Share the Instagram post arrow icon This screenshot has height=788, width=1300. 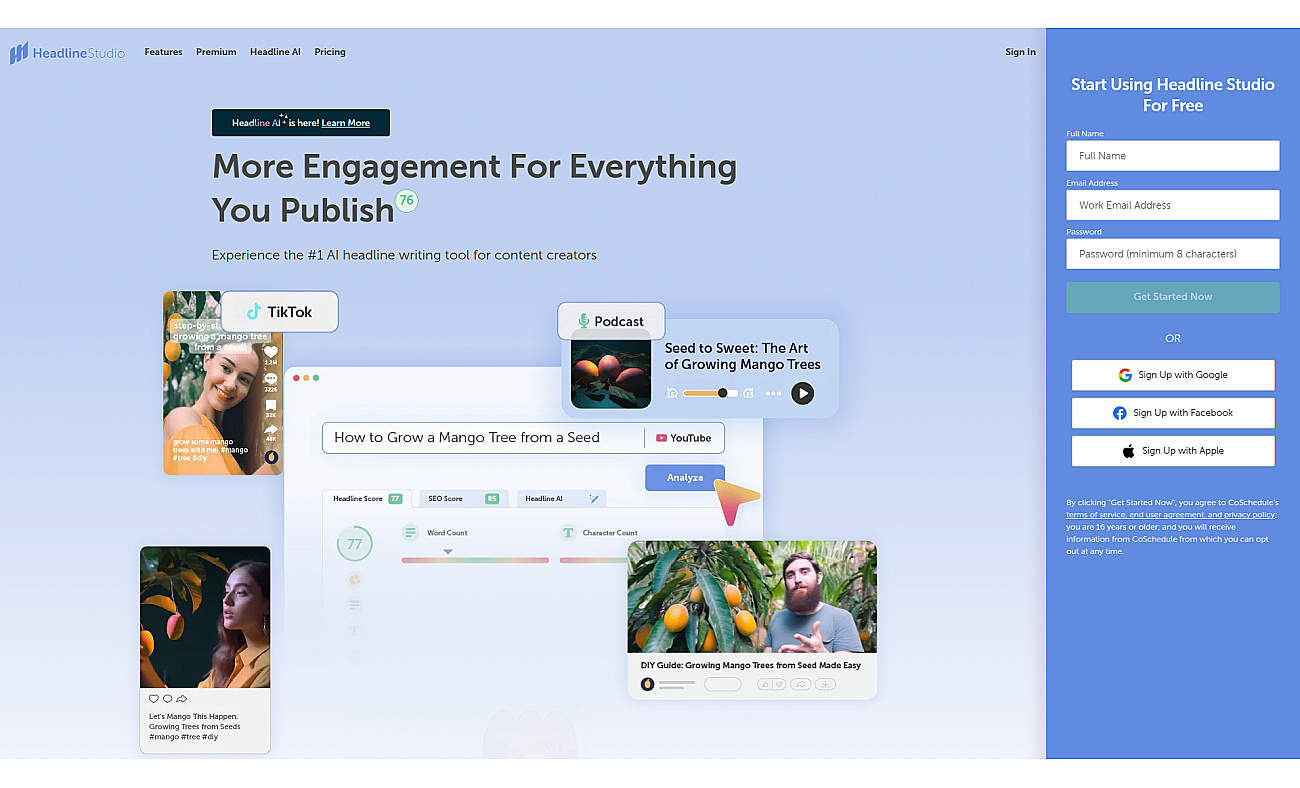point(181,699)
